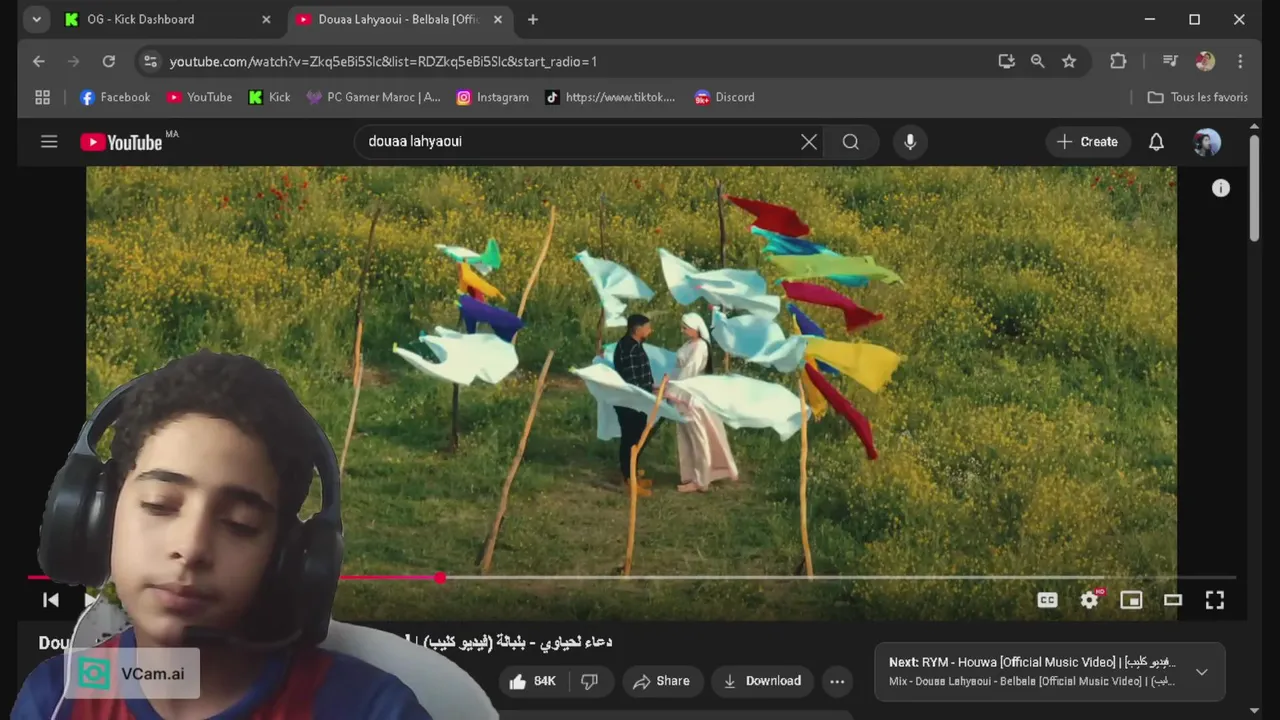Open the zoom magnifier in address bar
This screenshot has height=720, width=1280.
tap(1038, 61)
